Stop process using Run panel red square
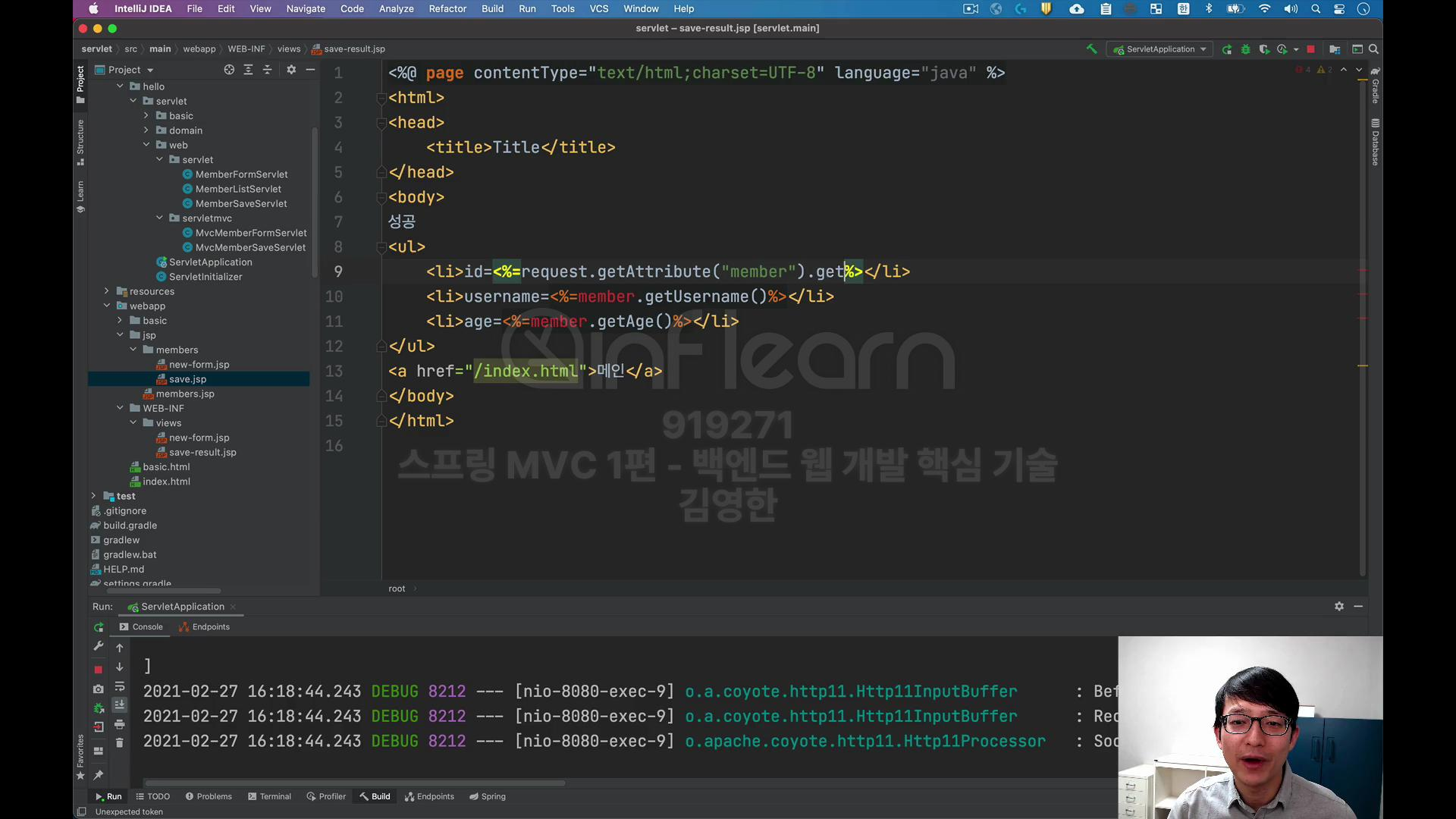The width and height of the screenshot is (1456, 819). pos(99,670)
